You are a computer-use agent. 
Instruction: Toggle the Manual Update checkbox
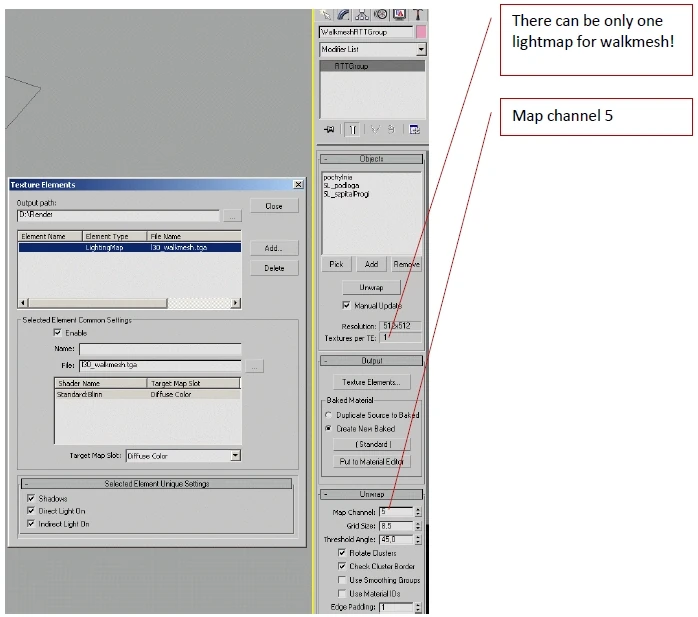[346, 305]
